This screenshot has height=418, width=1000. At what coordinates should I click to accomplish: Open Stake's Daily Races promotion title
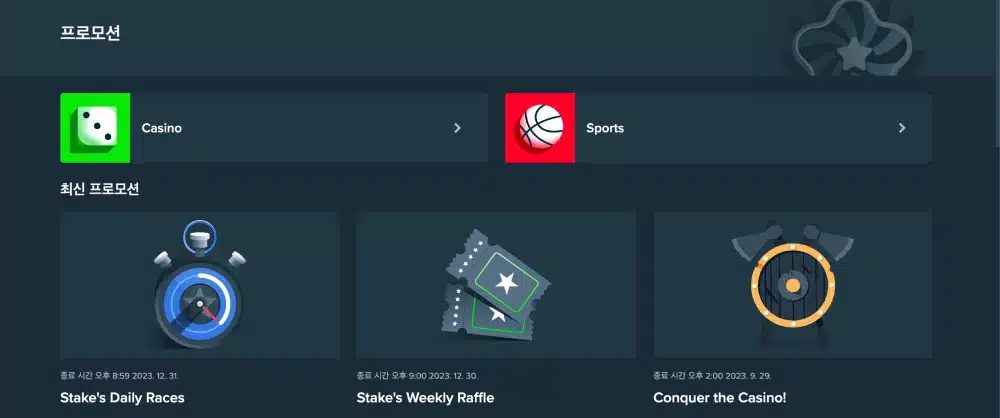(122, 398)
